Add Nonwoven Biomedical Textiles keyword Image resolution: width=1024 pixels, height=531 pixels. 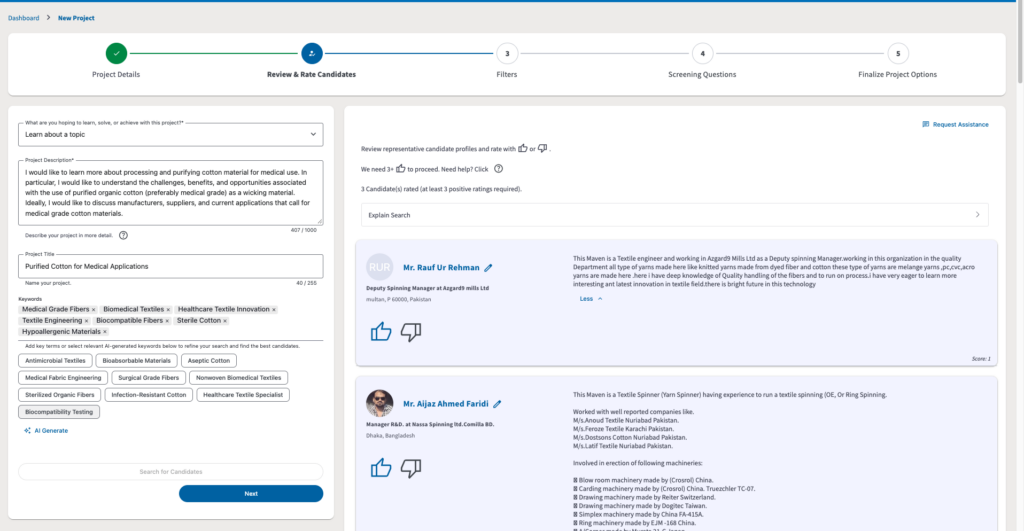click(238, 378)
